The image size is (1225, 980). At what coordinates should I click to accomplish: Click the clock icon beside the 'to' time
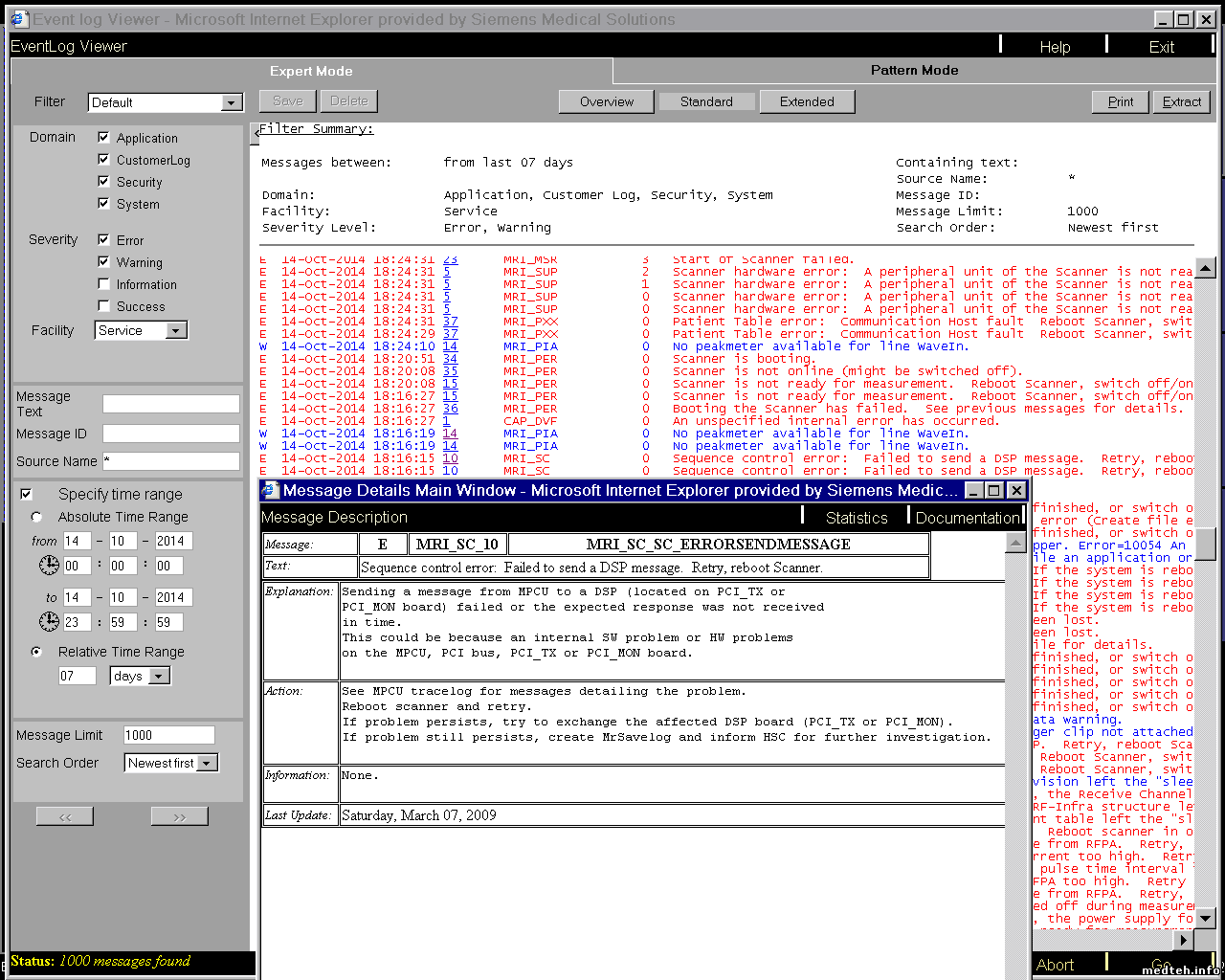coord(49,622)
